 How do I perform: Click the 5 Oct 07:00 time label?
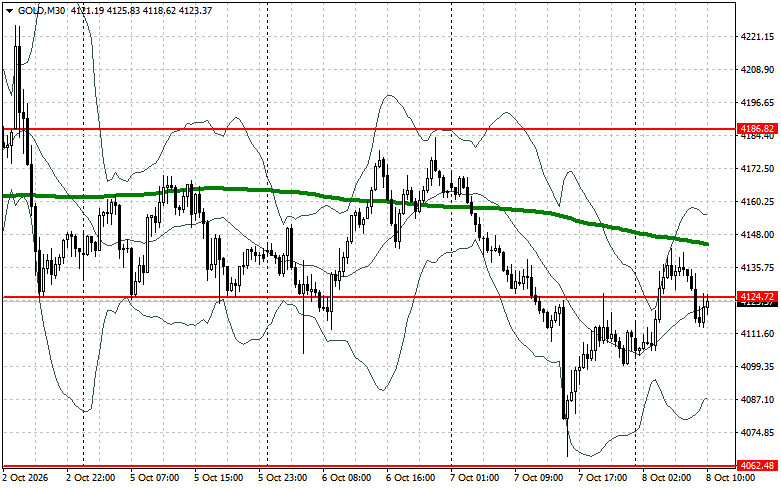tap(155, 478)
